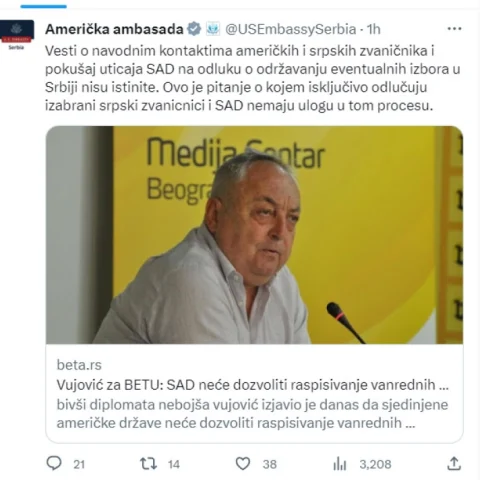Click the tweet text starting with 'Vesti o navodnim'

click(253, 78)
